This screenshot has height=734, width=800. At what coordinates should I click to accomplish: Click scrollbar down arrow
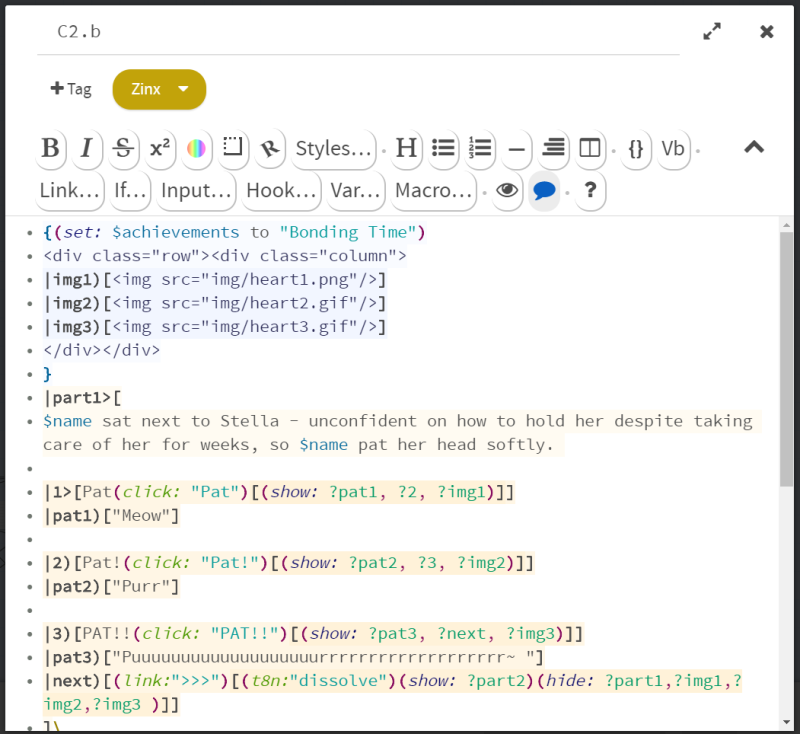786,722
